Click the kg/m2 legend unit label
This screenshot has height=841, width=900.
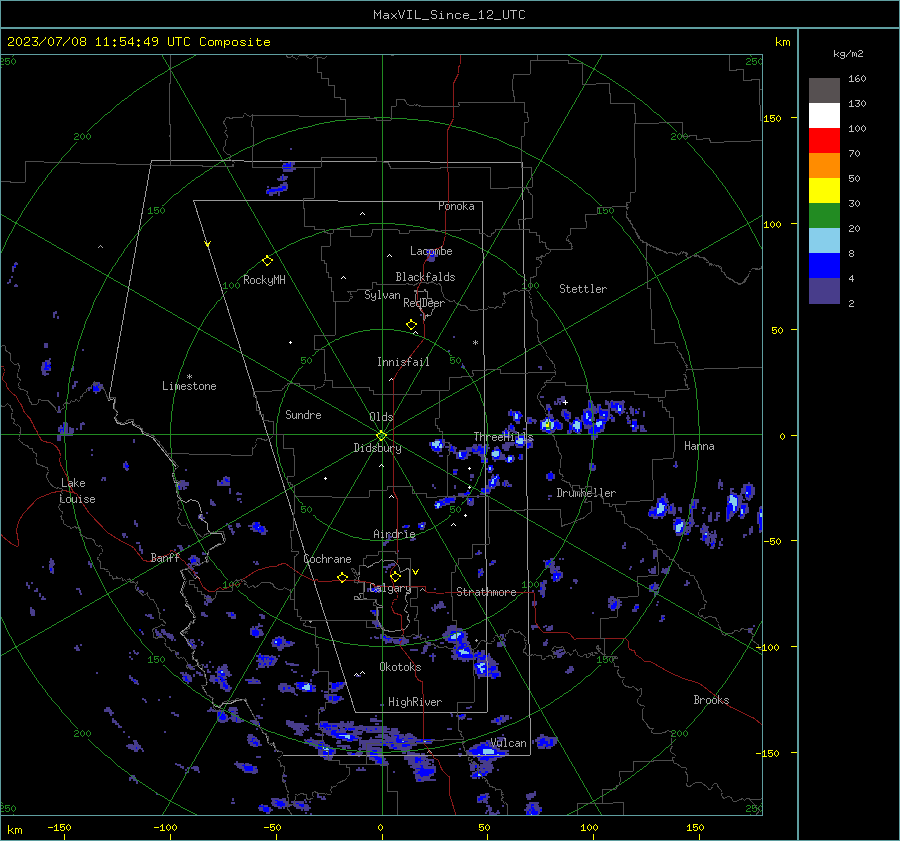[848, 54]
